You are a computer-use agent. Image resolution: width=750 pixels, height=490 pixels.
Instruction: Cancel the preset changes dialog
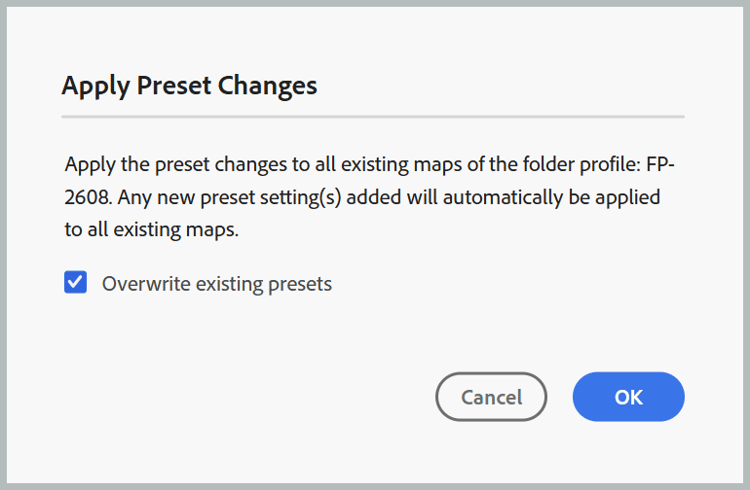click(491, 397)
